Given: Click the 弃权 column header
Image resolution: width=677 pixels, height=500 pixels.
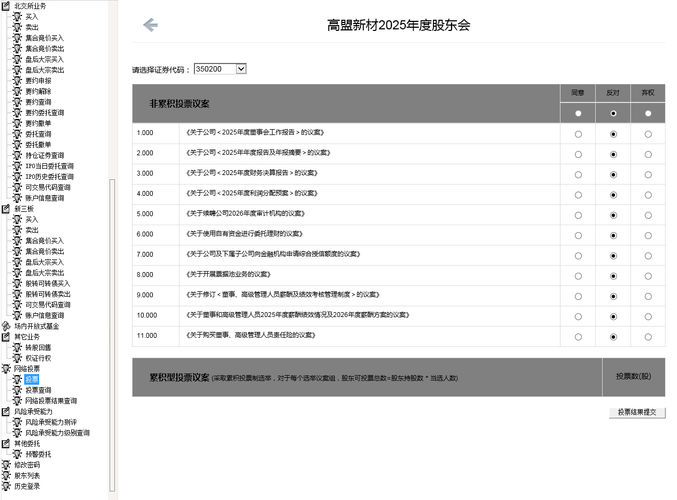Looking at the screenshot, I should (648, 93).
